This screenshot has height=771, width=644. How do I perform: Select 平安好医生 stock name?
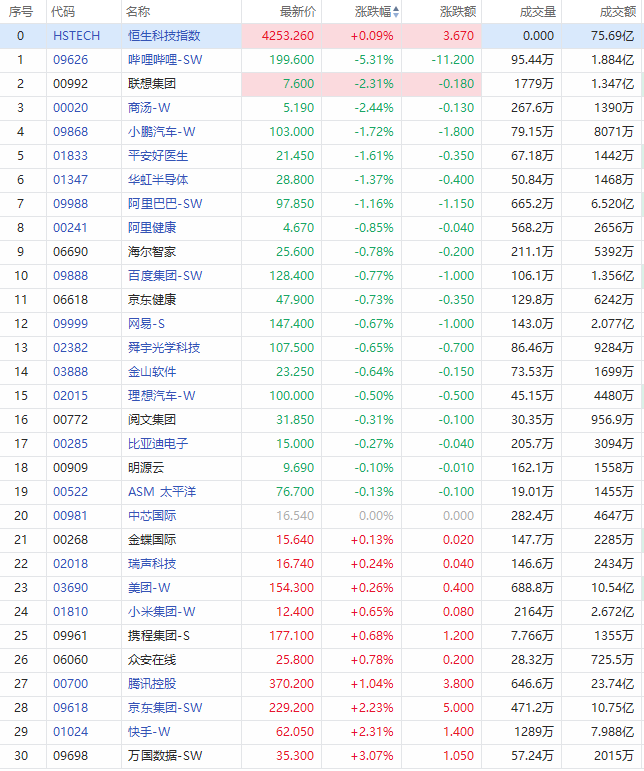click(158, 156)
